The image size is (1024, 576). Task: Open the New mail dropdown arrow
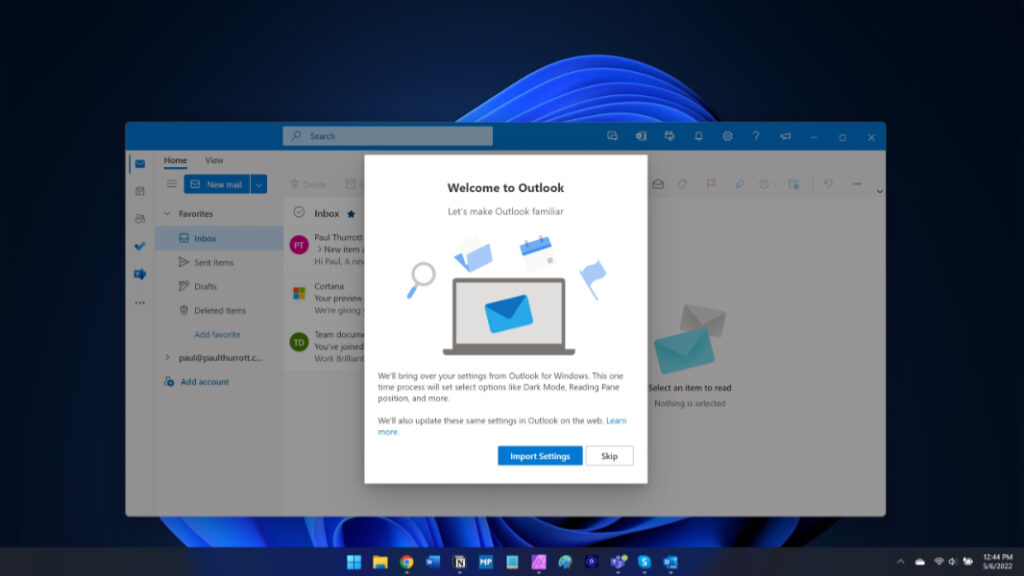[x=257, y=184]
